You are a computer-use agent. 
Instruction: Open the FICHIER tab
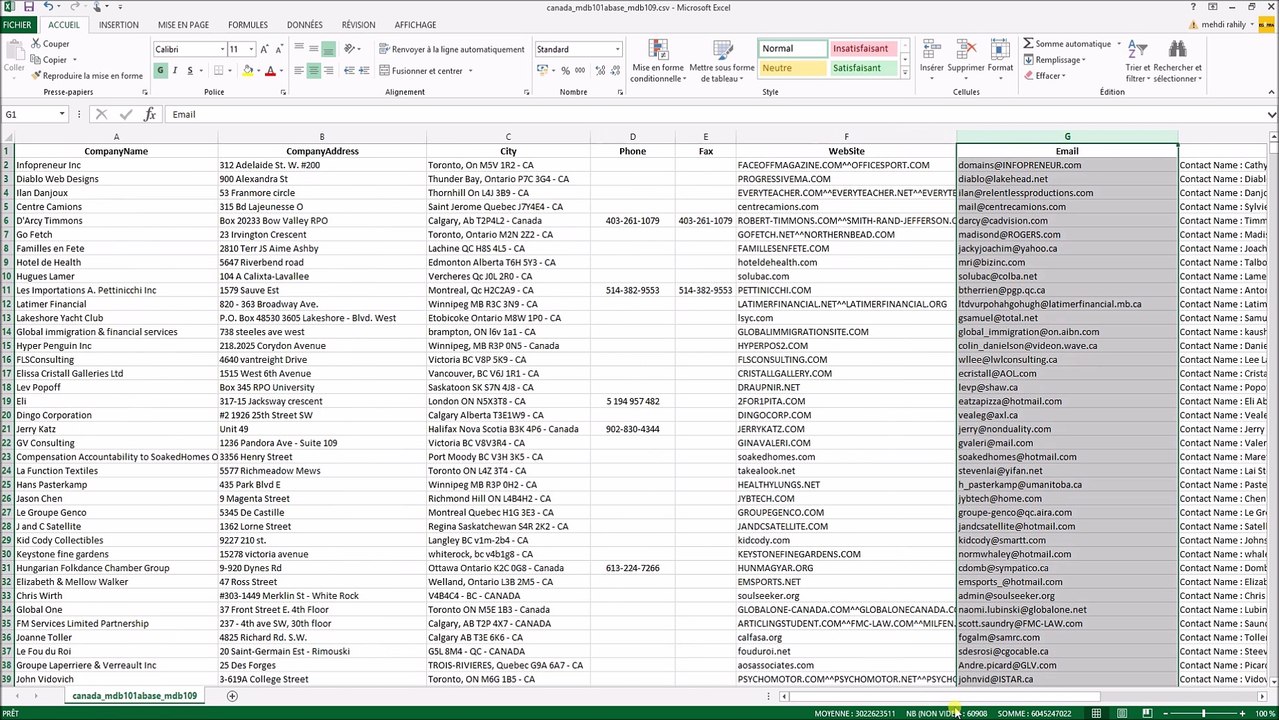pos(16,25)
